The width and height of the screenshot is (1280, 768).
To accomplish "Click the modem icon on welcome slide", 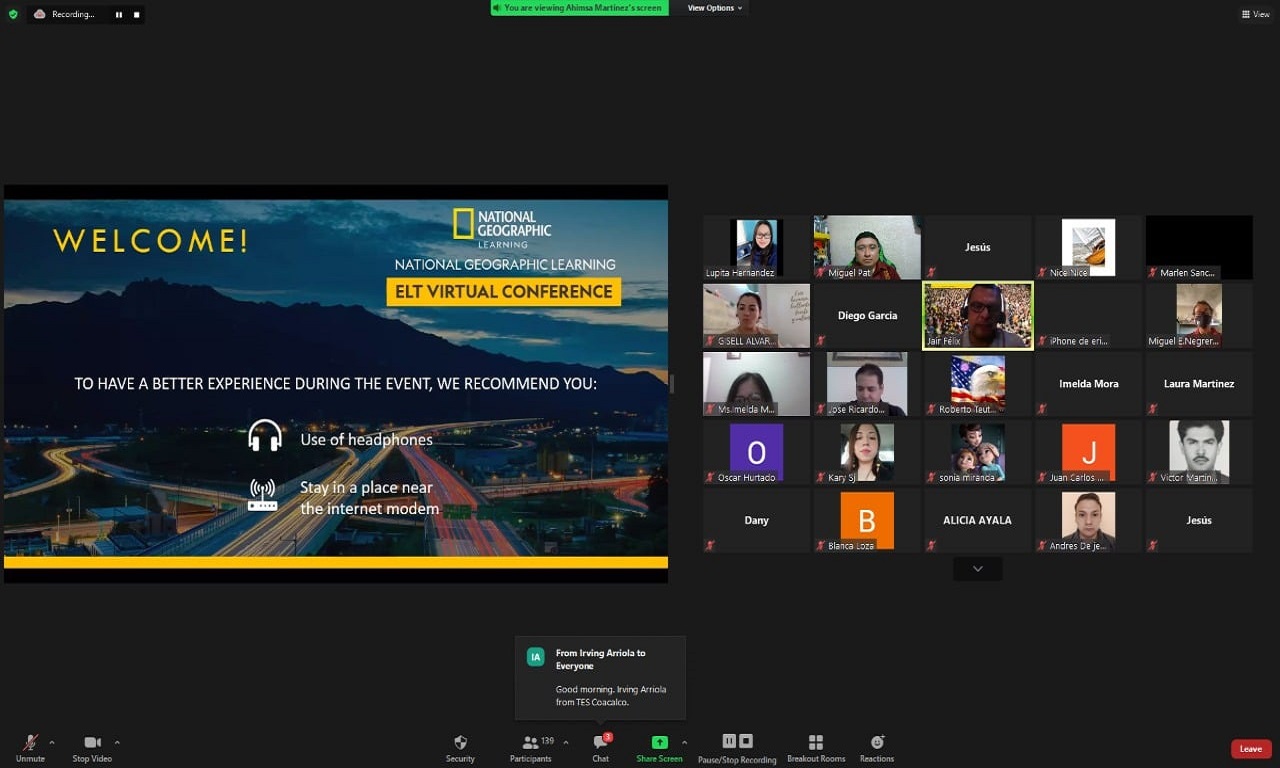I will point(263,495).
